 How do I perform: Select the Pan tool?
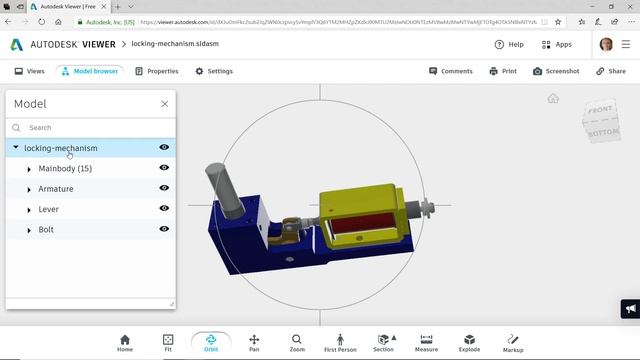tap(254, 343)
